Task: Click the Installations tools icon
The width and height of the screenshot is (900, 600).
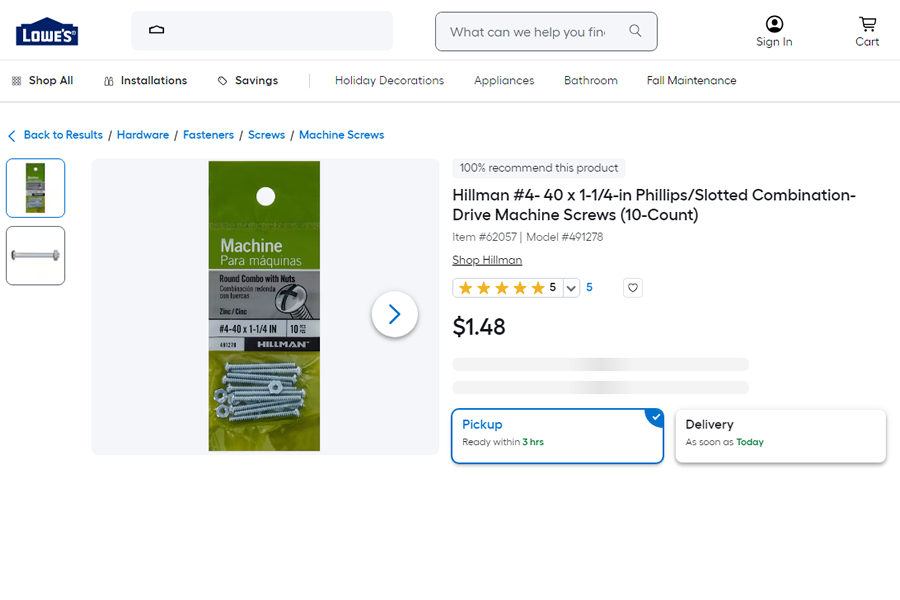Action: (x=108, y=81)
